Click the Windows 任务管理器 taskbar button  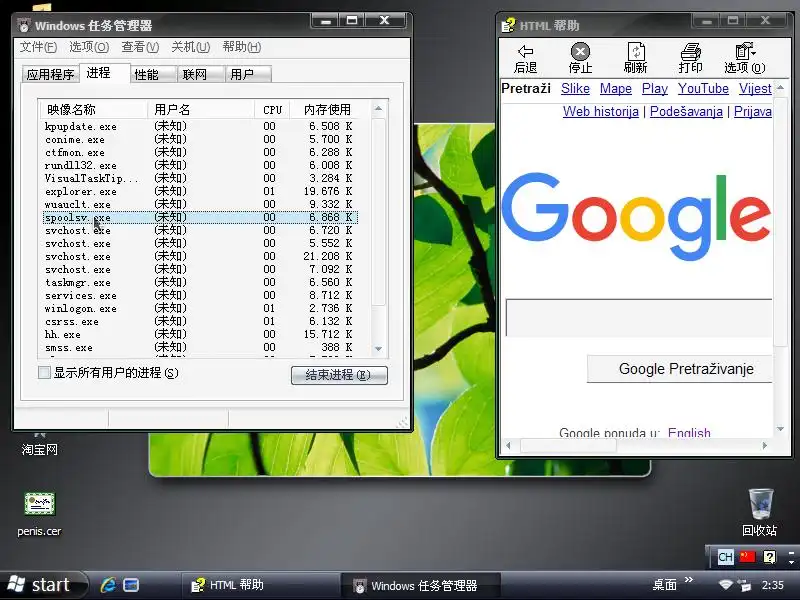pos(420,585)
